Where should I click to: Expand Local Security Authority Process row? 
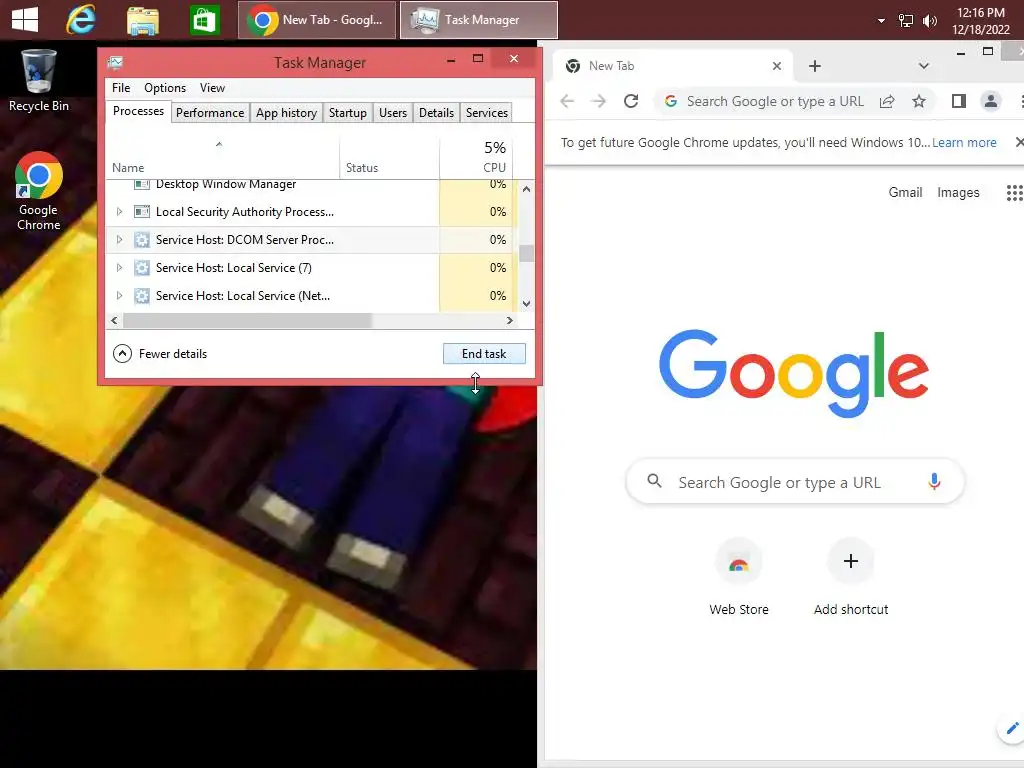119,212
